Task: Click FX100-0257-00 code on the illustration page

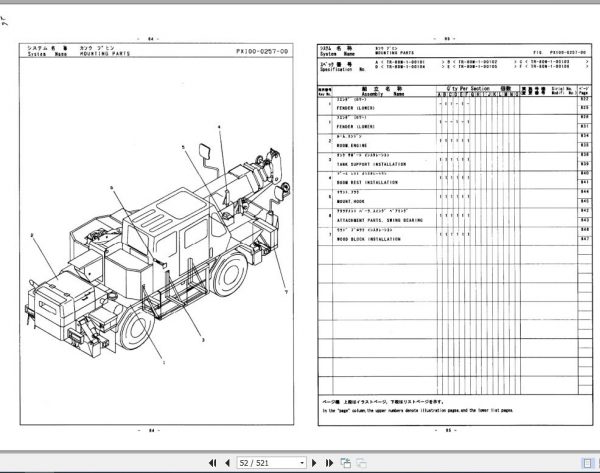Action: point(262,51)
